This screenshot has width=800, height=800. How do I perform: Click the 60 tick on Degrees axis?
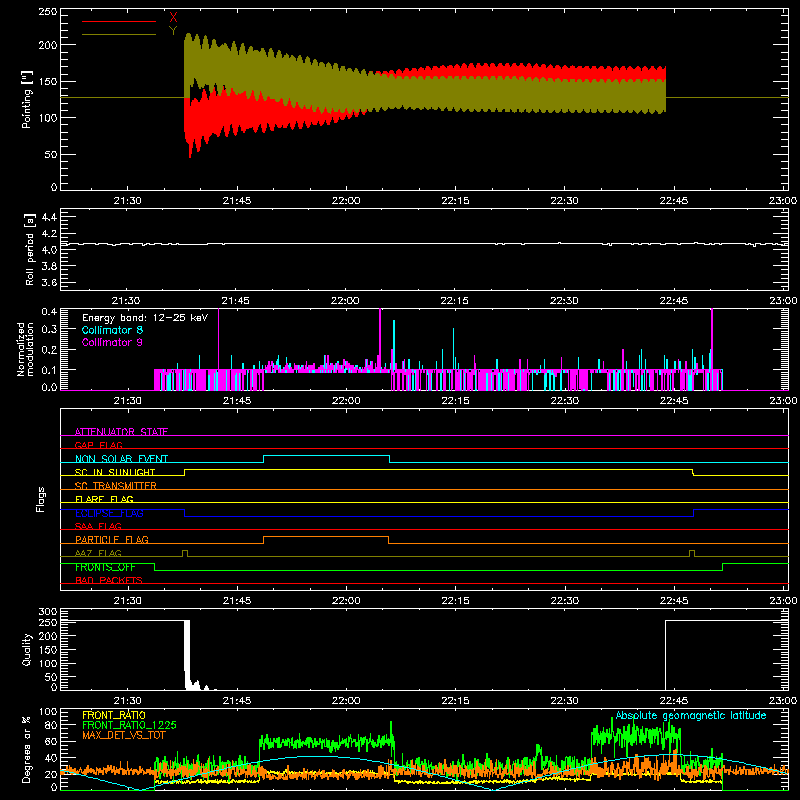[x=51, y=741]
